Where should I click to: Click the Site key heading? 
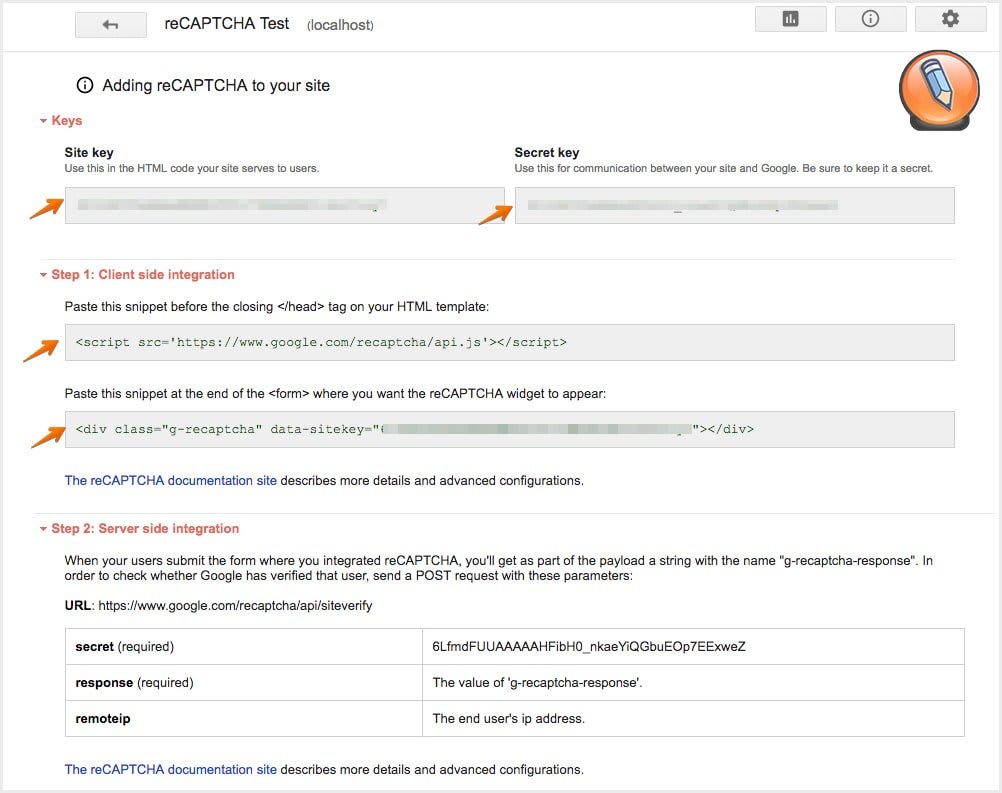[x=89, y=153]
